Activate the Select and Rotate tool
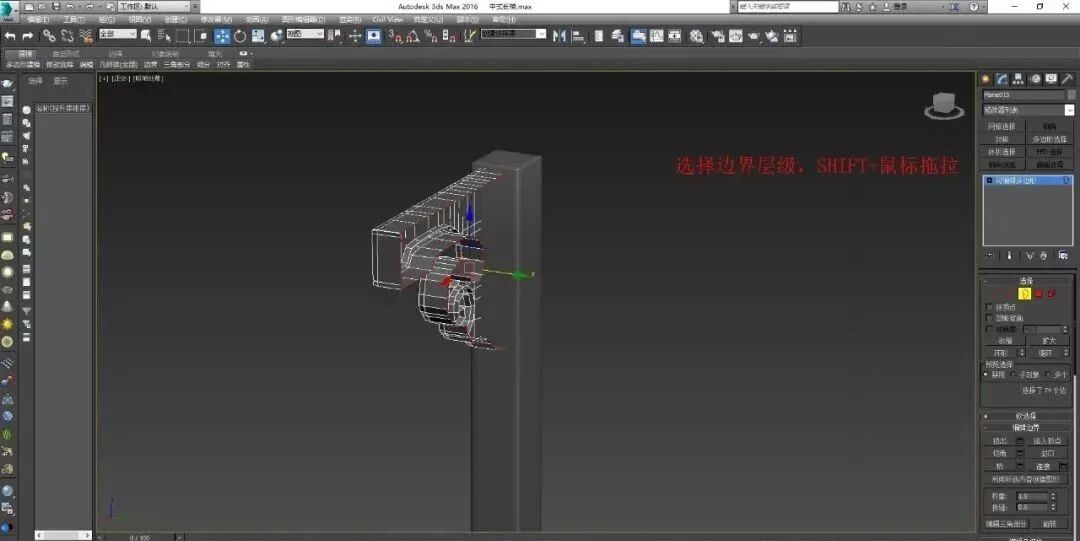 pos(240,36)
